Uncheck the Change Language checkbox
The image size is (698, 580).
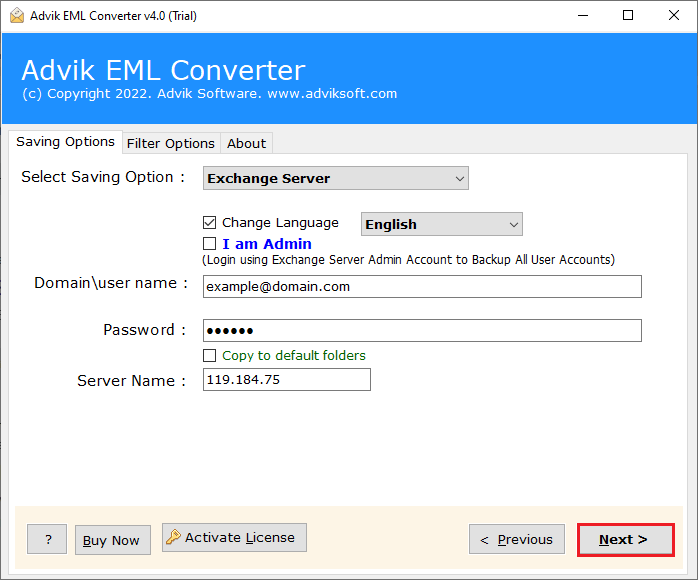tap(209, 222)
